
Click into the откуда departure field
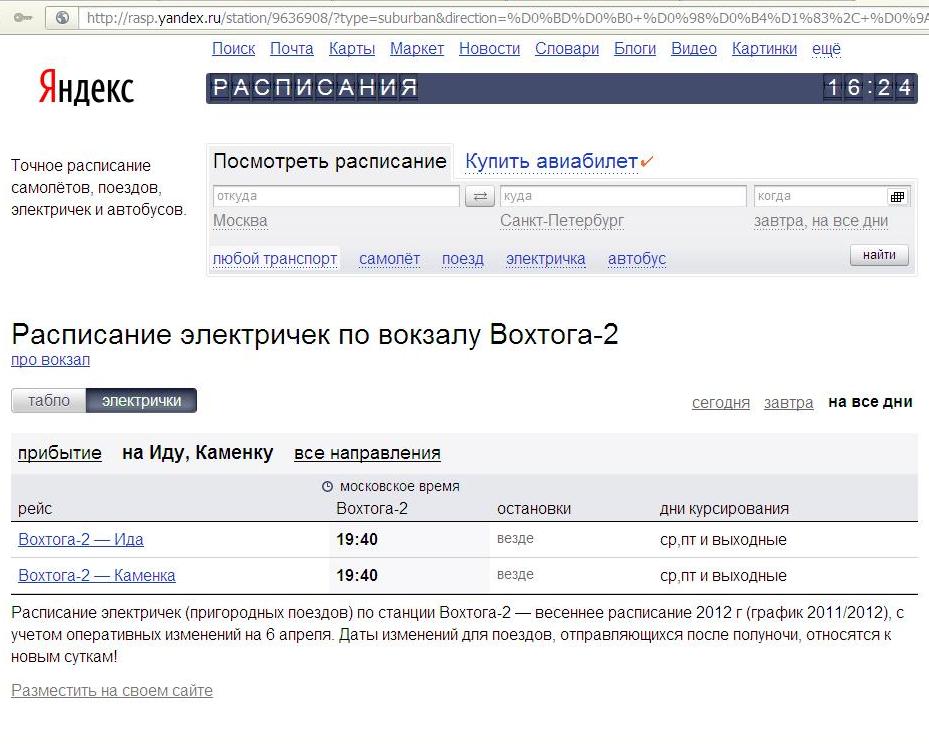pos(336,196)
